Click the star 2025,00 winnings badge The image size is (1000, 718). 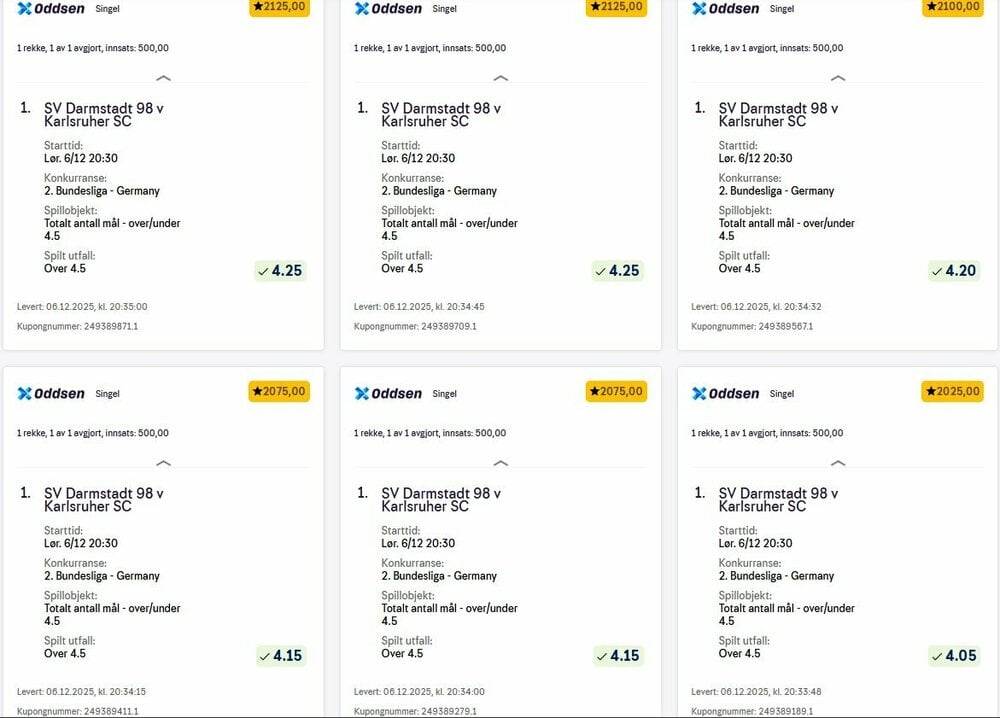click(953, 392)
